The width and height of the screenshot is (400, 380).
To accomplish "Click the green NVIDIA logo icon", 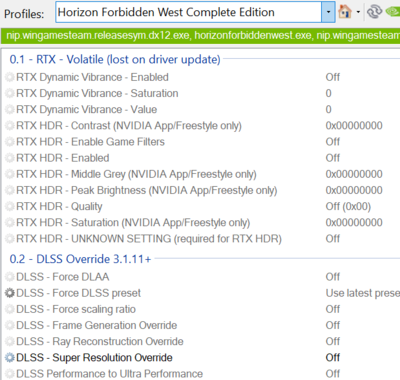I will point(393,12).
